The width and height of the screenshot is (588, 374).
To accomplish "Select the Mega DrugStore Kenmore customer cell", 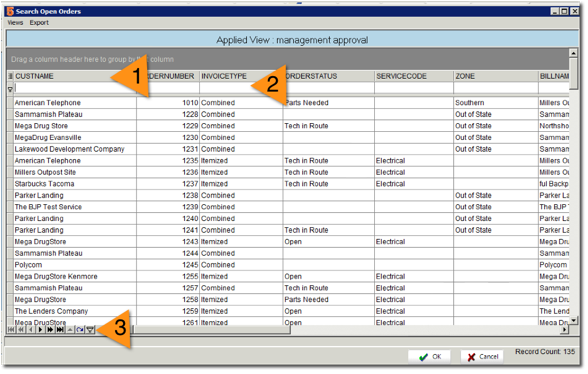I will [75, 276].
